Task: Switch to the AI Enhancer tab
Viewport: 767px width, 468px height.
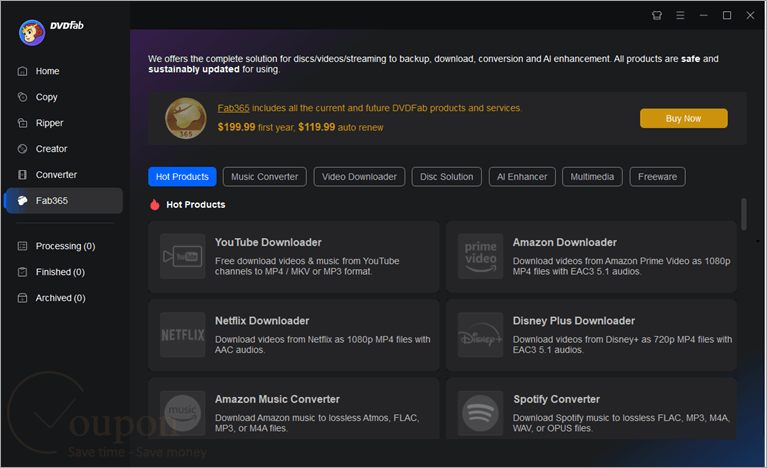Action: pos(522,177)
